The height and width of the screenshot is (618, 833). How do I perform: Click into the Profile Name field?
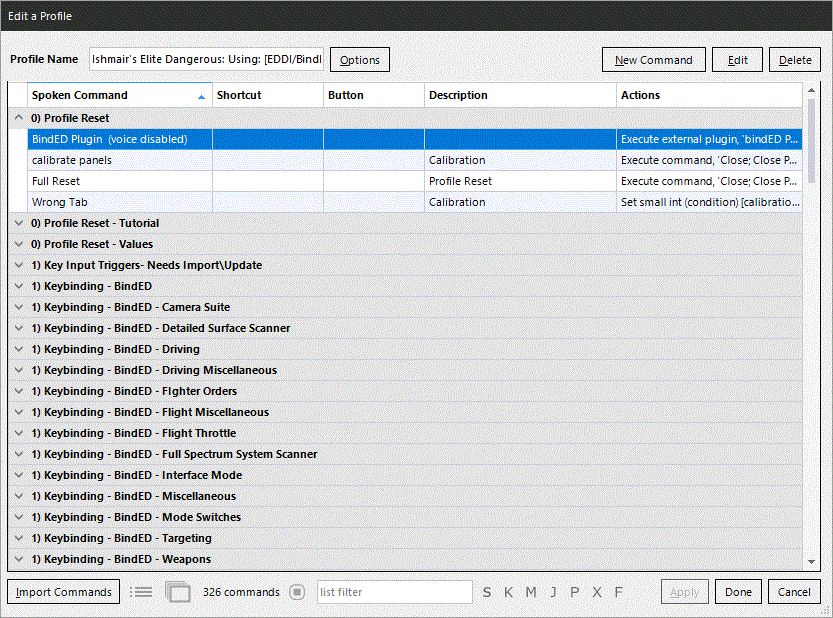(207, 59)
